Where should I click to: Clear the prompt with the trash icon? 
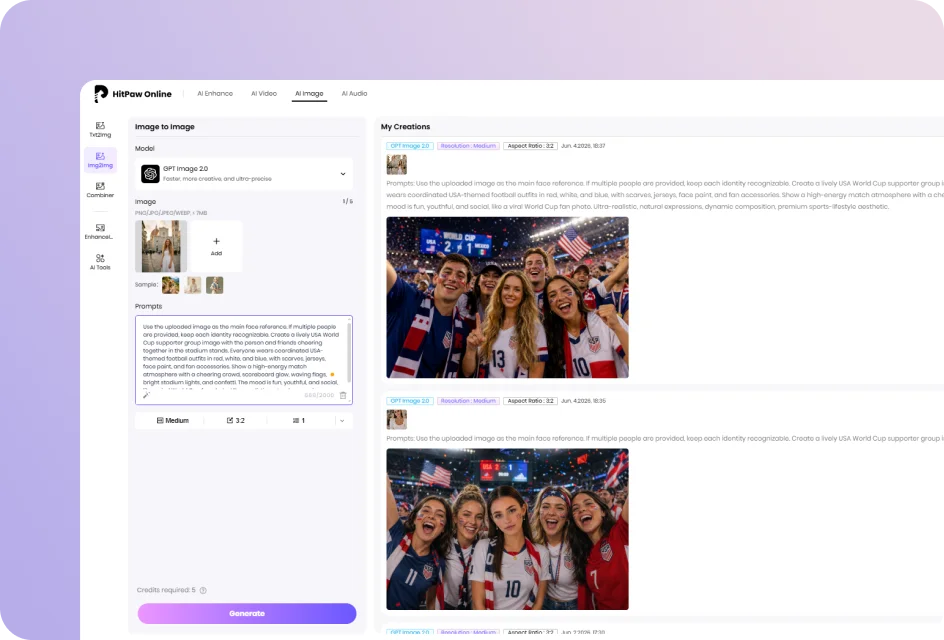coord(343,396)
